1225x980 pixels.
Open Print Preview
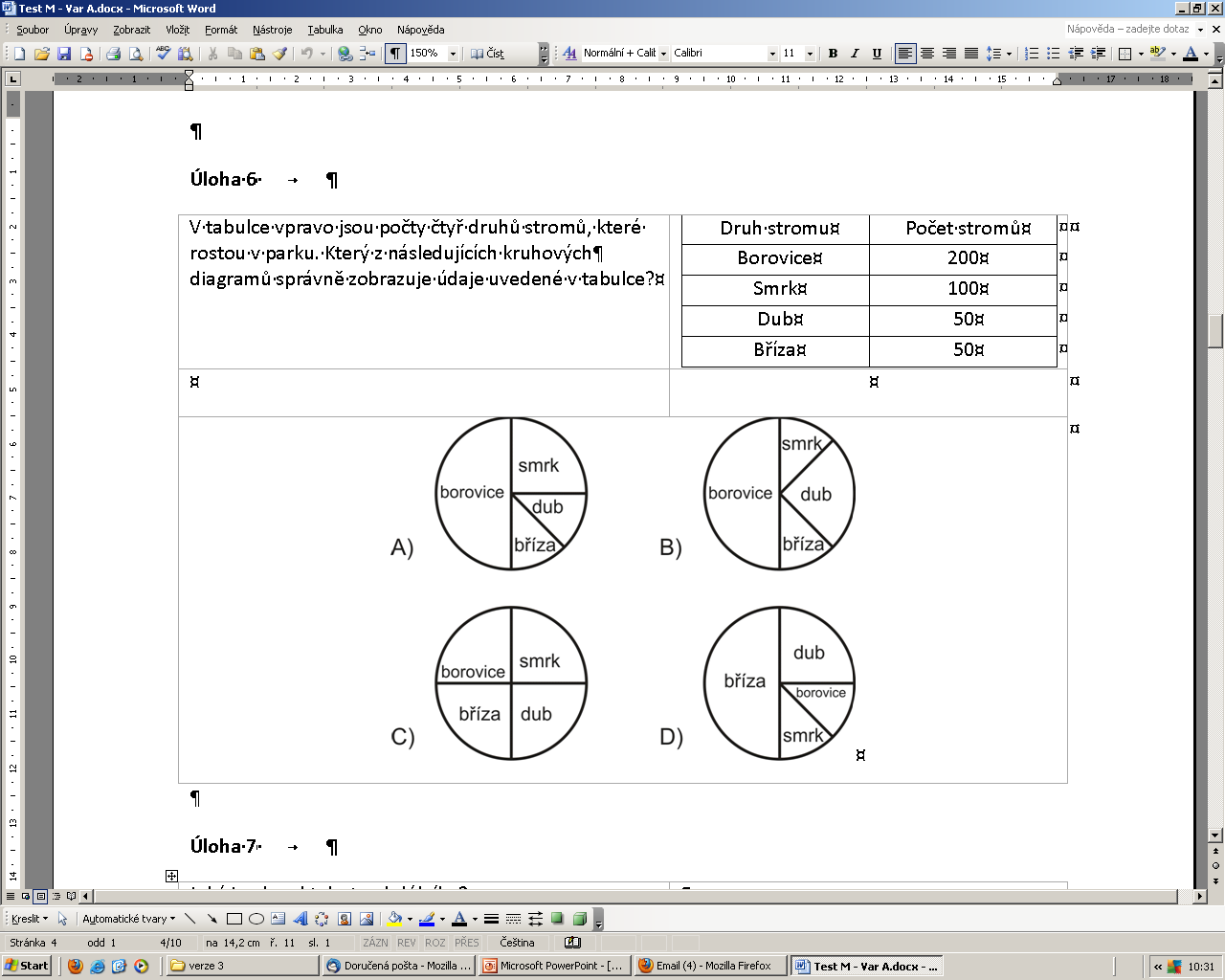[x=135, y=54]
